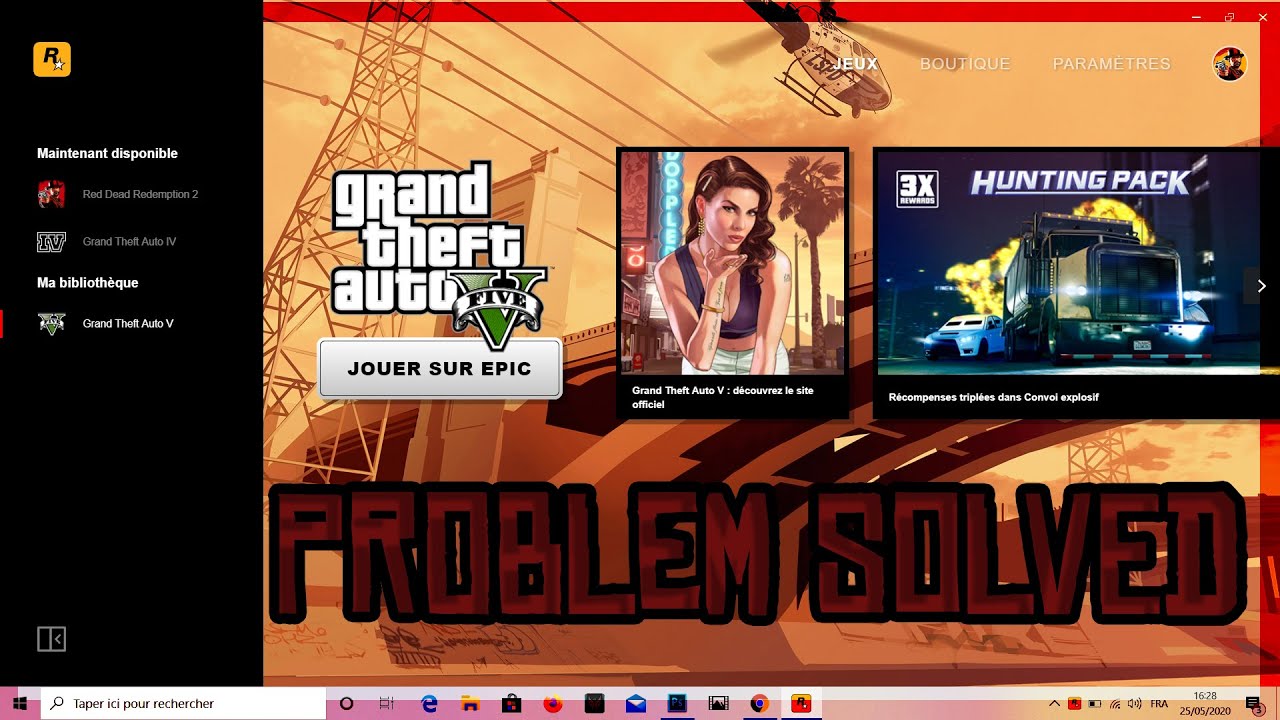The height and width of the screenshot is (720, 1280).
Task: Launch Firefox from taskbar
Action: (x=553, y=703)
